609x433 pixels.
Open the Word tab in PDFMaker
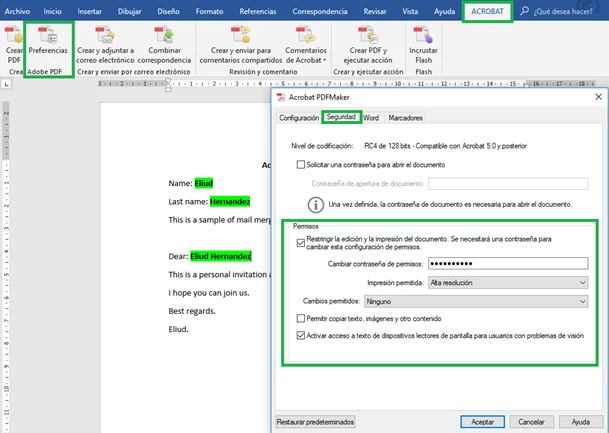point(371,118)
